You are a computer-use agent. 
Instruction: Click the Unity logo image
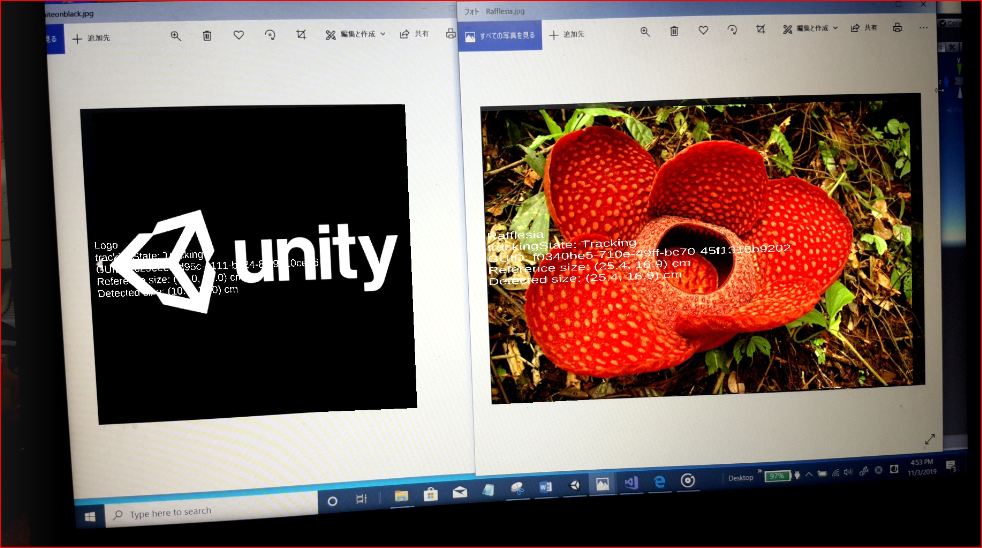click(249, 264)
